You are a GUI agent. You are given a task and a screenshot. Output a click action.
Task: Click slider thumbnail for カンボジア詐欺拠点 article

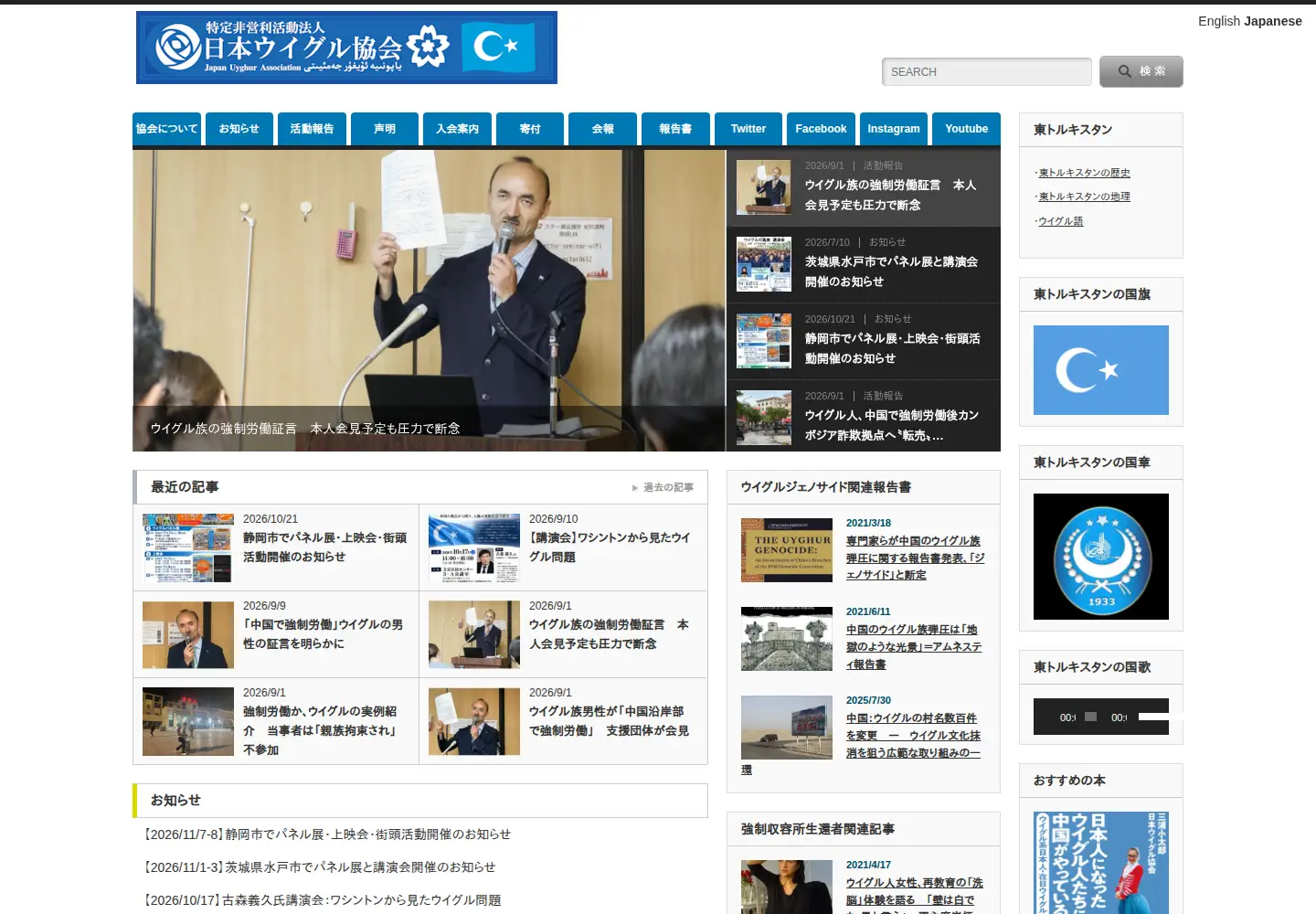coord(764,418)
